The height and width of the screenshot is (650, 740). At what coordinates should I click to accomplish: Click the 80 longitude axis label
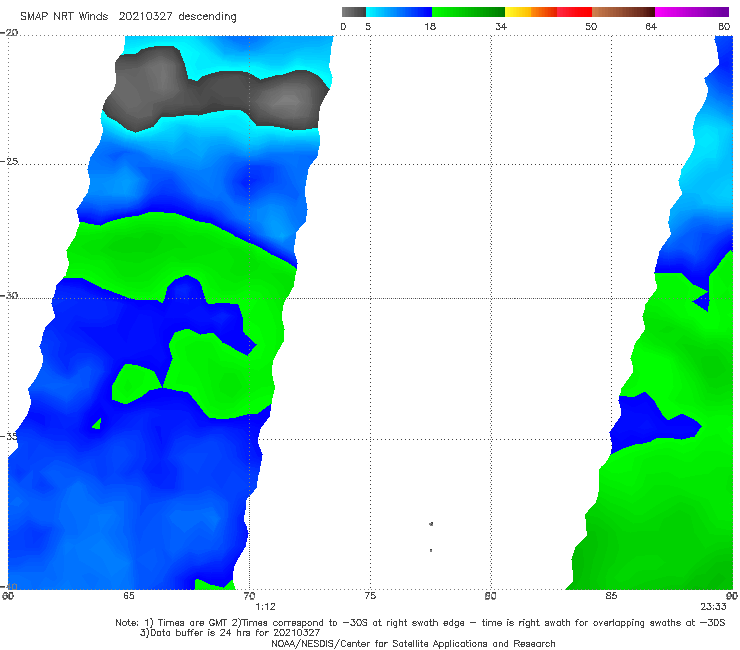491,596
